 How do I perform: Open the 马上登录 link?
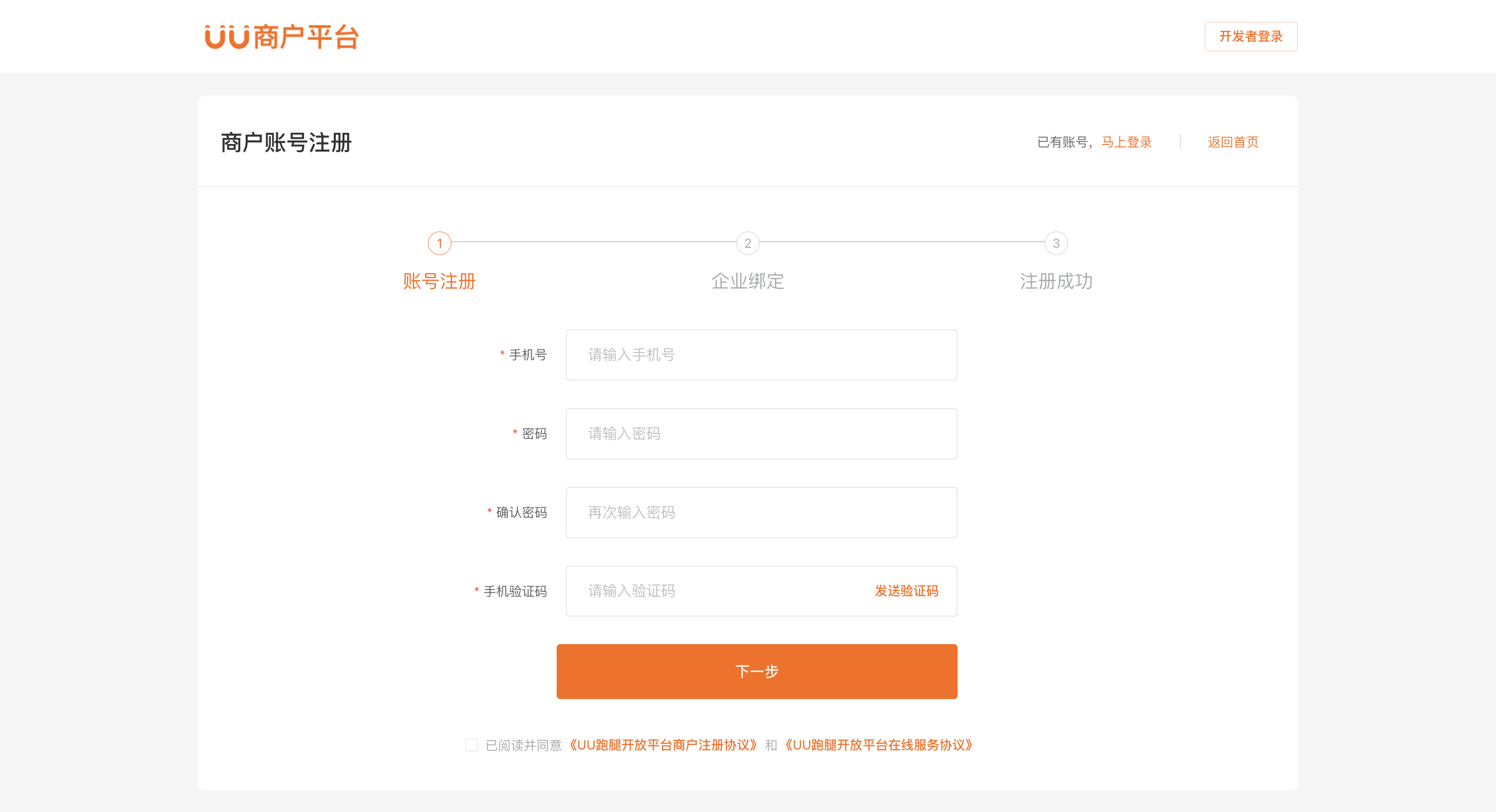(x=1126, y=142)
